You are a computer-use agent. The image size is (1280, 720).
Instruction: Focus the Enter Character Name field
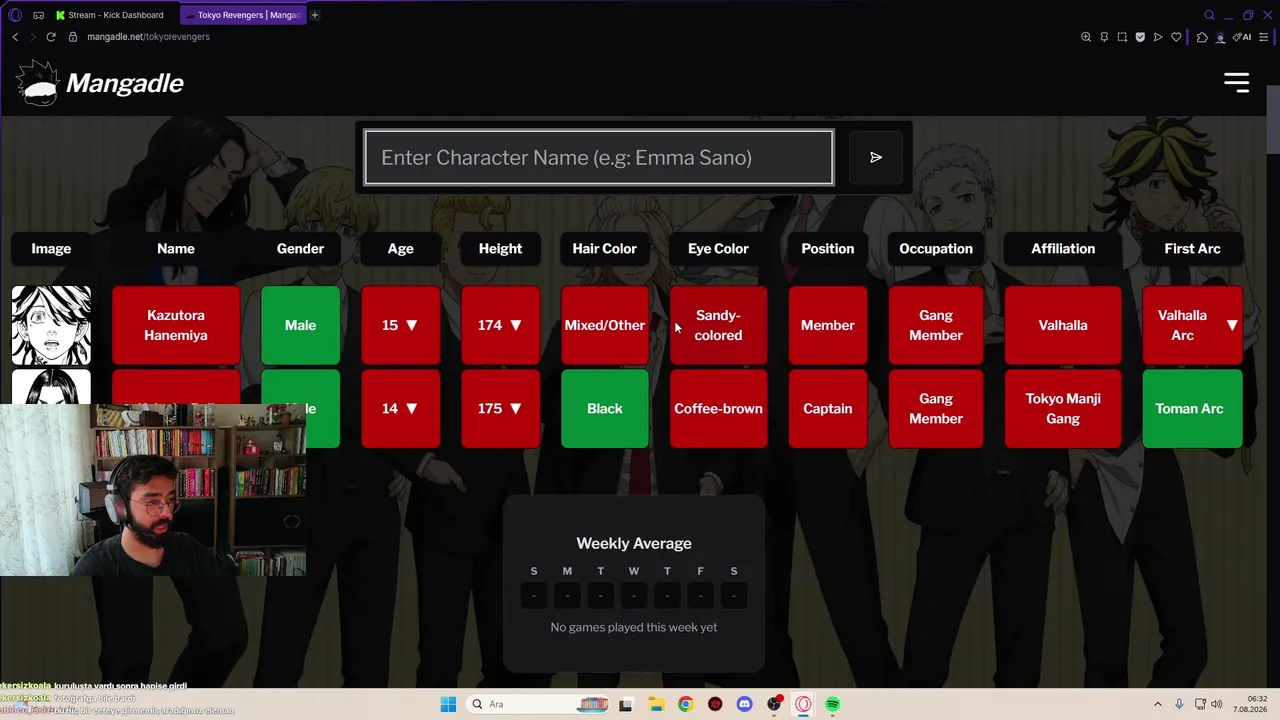[x=599, y=157]
